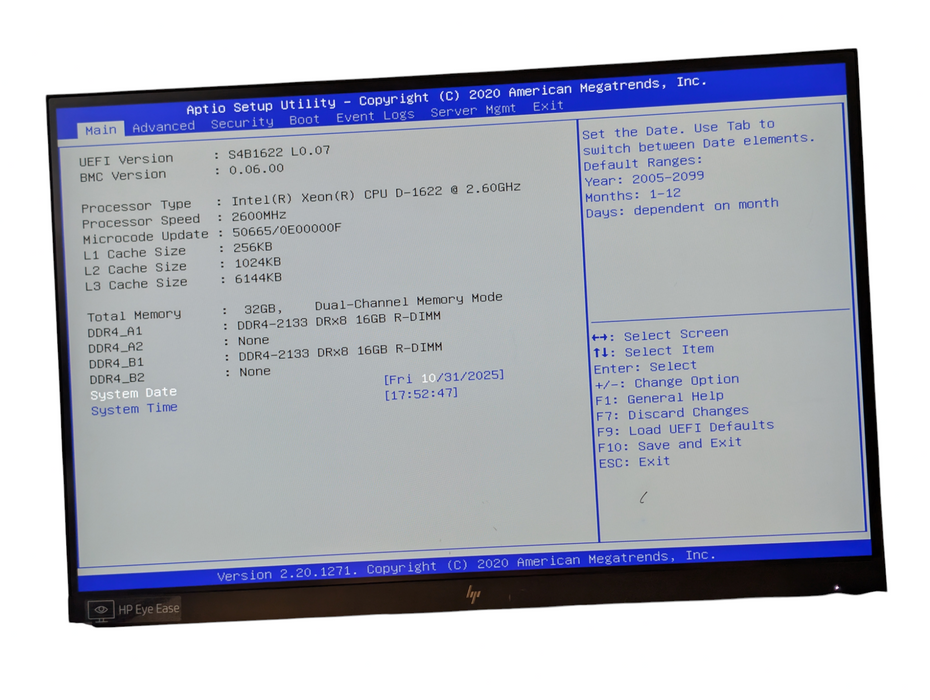Click the L2 Cache Size label

135,269
